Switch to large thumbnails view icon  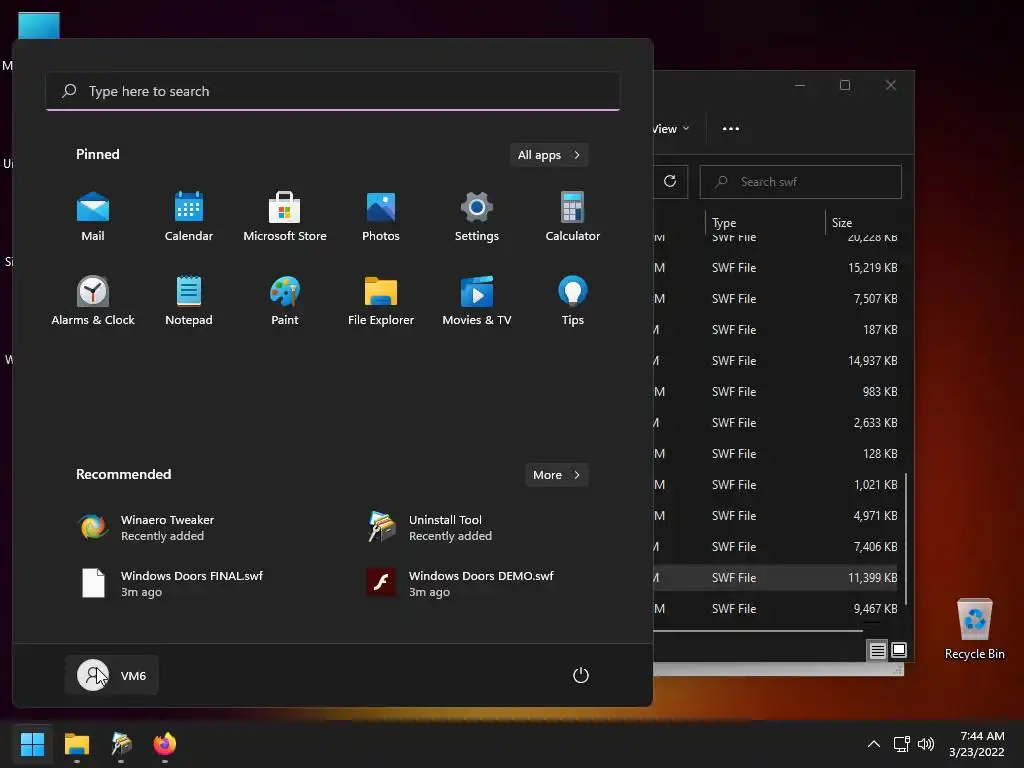(899, 650)
